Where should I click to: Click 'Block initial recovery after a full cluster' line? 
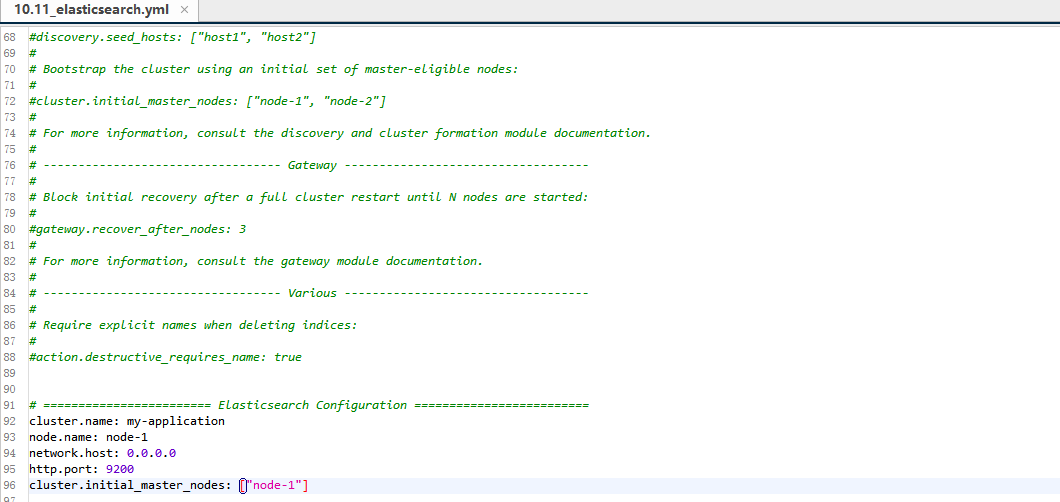308,197
